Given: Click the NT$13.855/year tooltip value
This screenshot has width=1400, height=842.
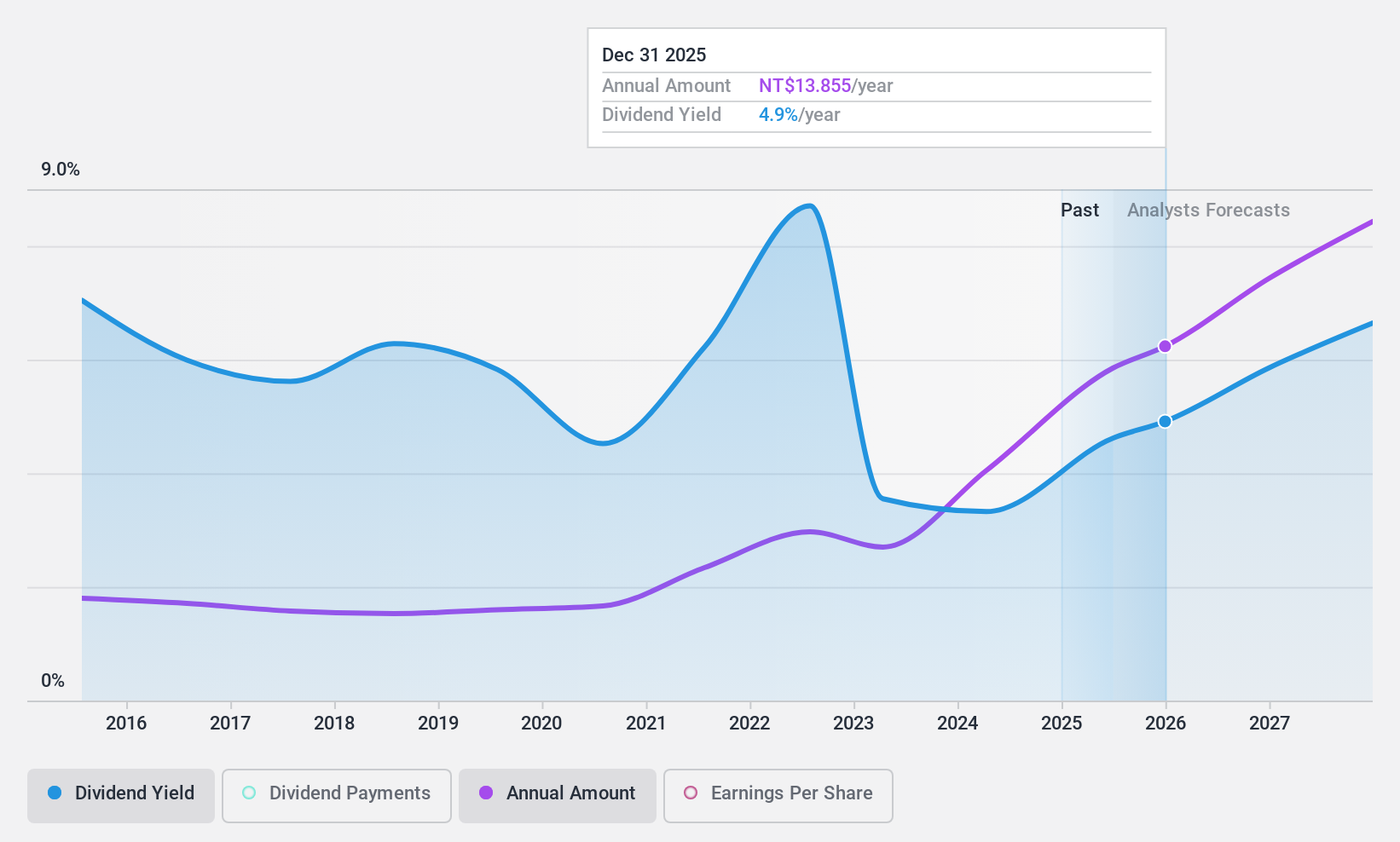Looking at the screenshot, I should [x=826, y=86].
